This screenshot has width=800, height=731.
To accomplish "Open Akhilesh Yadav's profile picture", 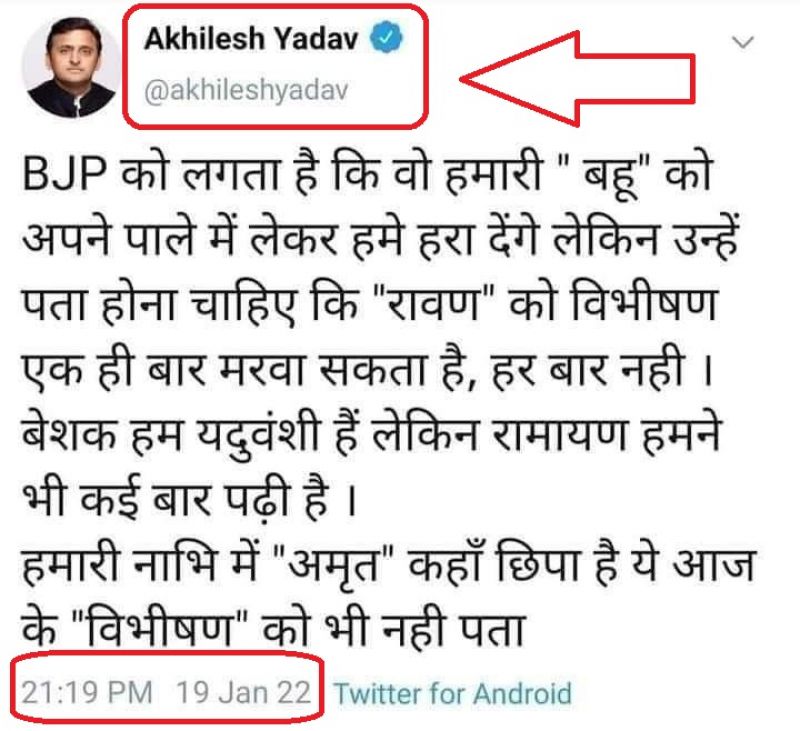I will pyautogui.click(x=71, y=68).
